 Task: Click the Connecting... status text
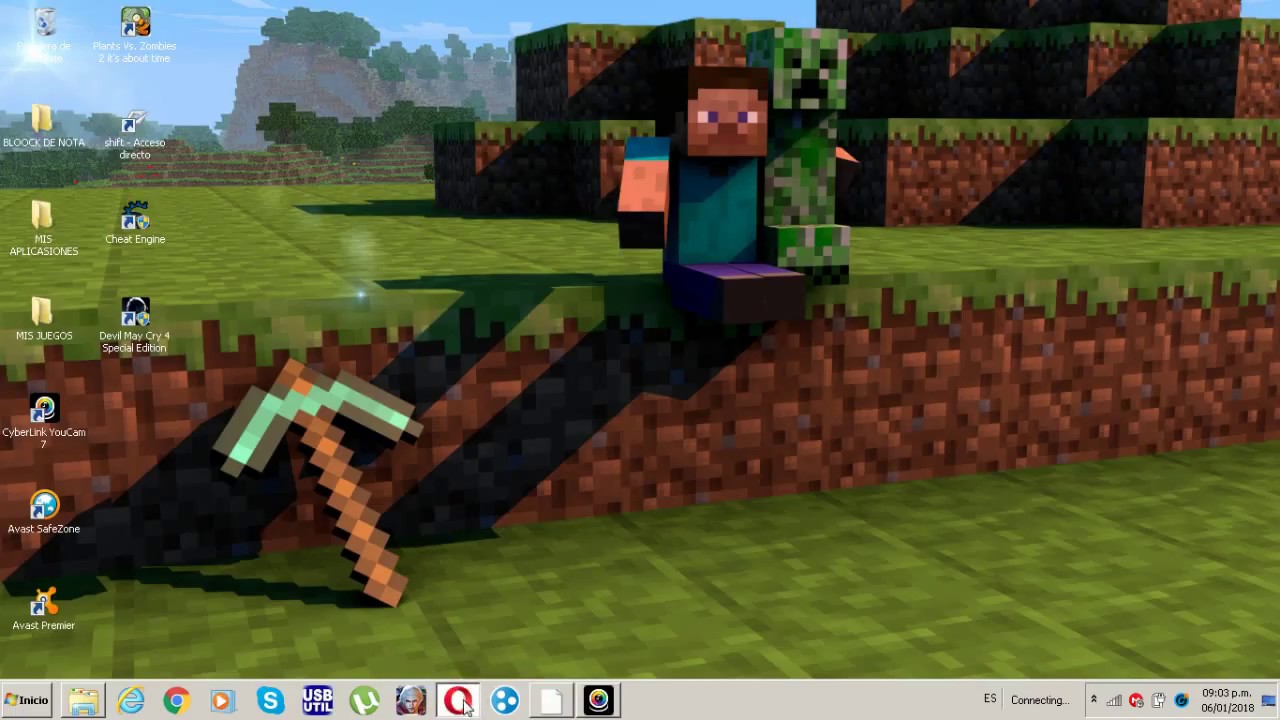pos(1040,700)
